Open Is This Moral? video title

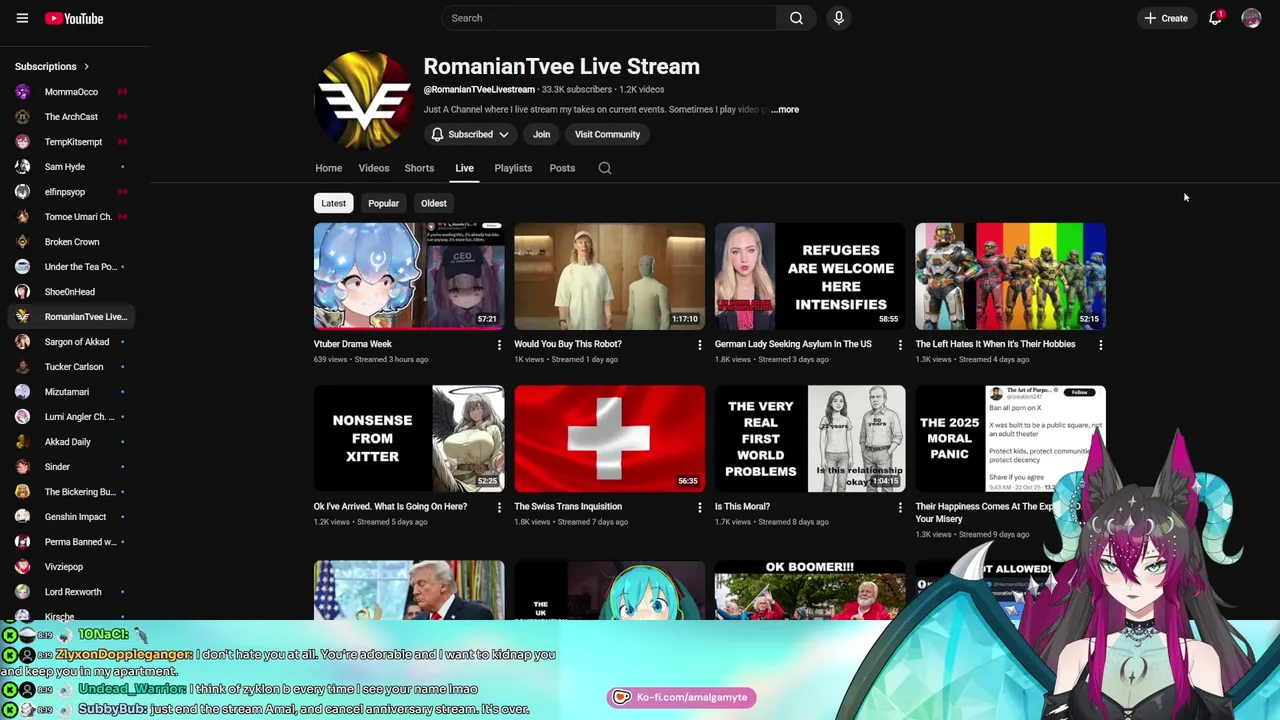[742, 507]
